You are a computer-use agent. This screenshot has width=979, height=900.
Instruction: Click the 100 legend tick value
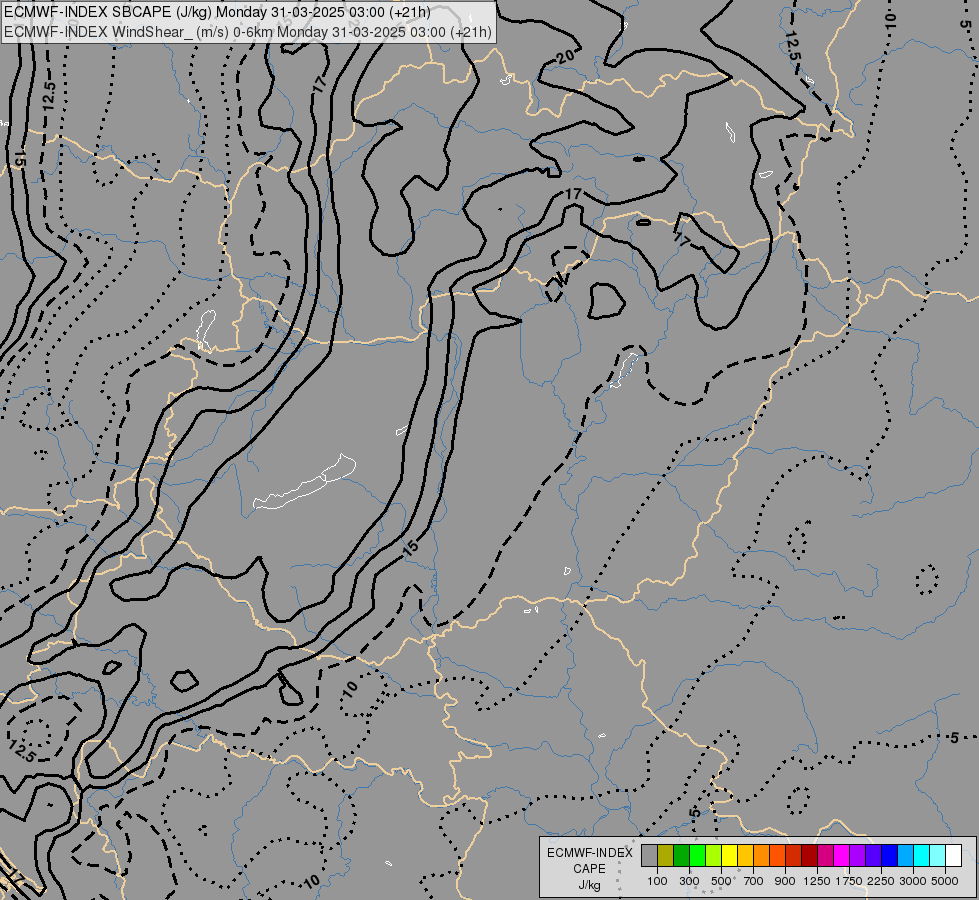coord(657,881)
